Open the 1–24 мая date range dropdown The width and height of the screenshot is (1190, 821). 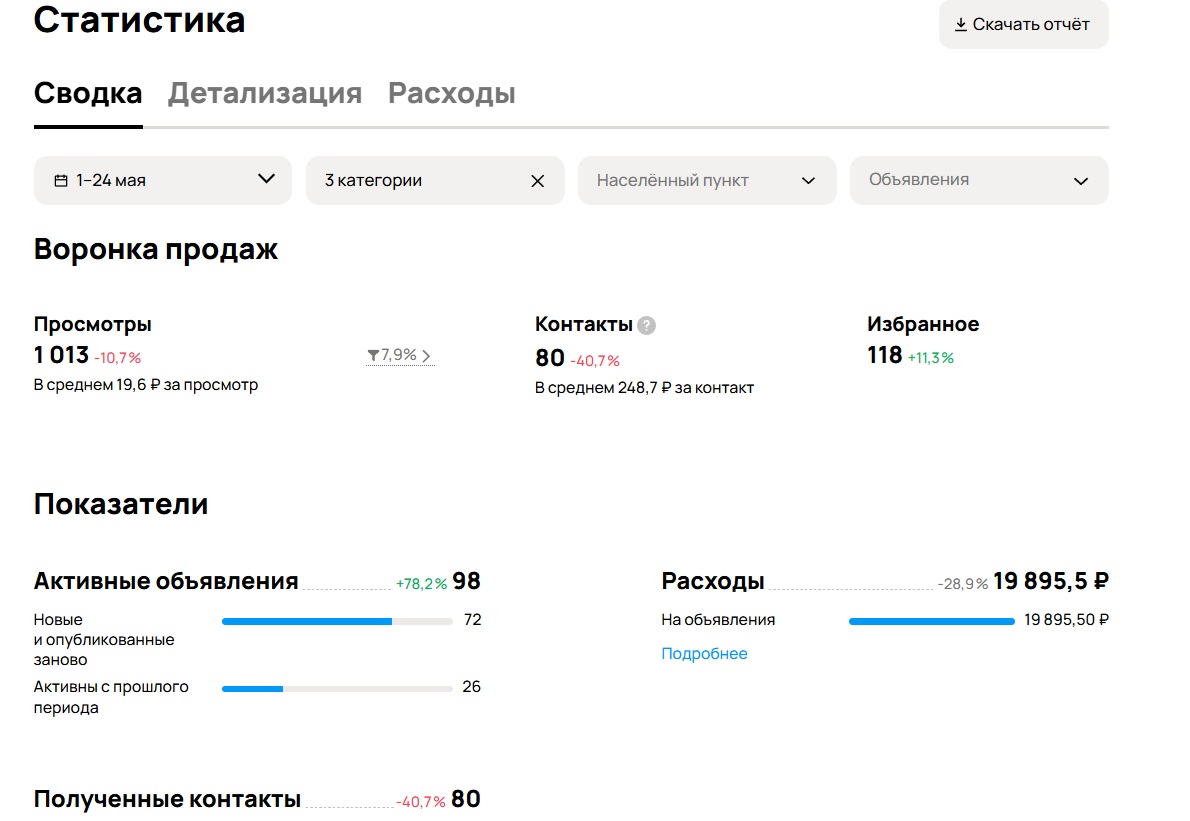pyautogui.click(x=162, y=181)
